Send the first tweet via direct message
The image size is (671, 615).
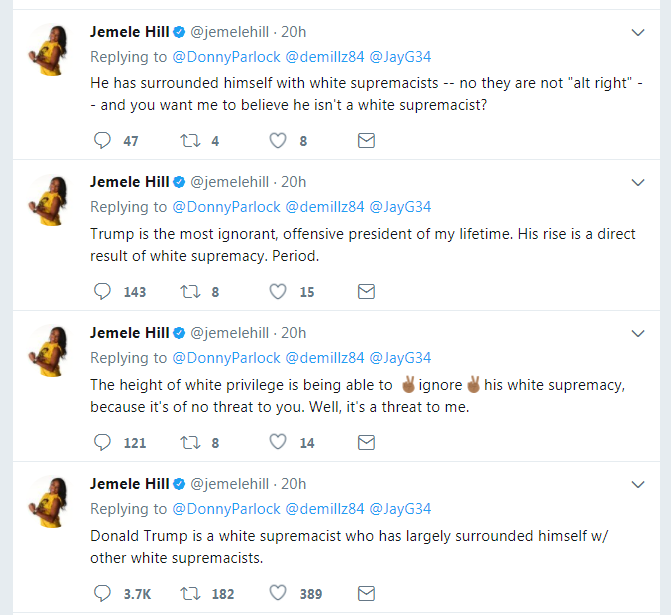click(x=366, y=141)
